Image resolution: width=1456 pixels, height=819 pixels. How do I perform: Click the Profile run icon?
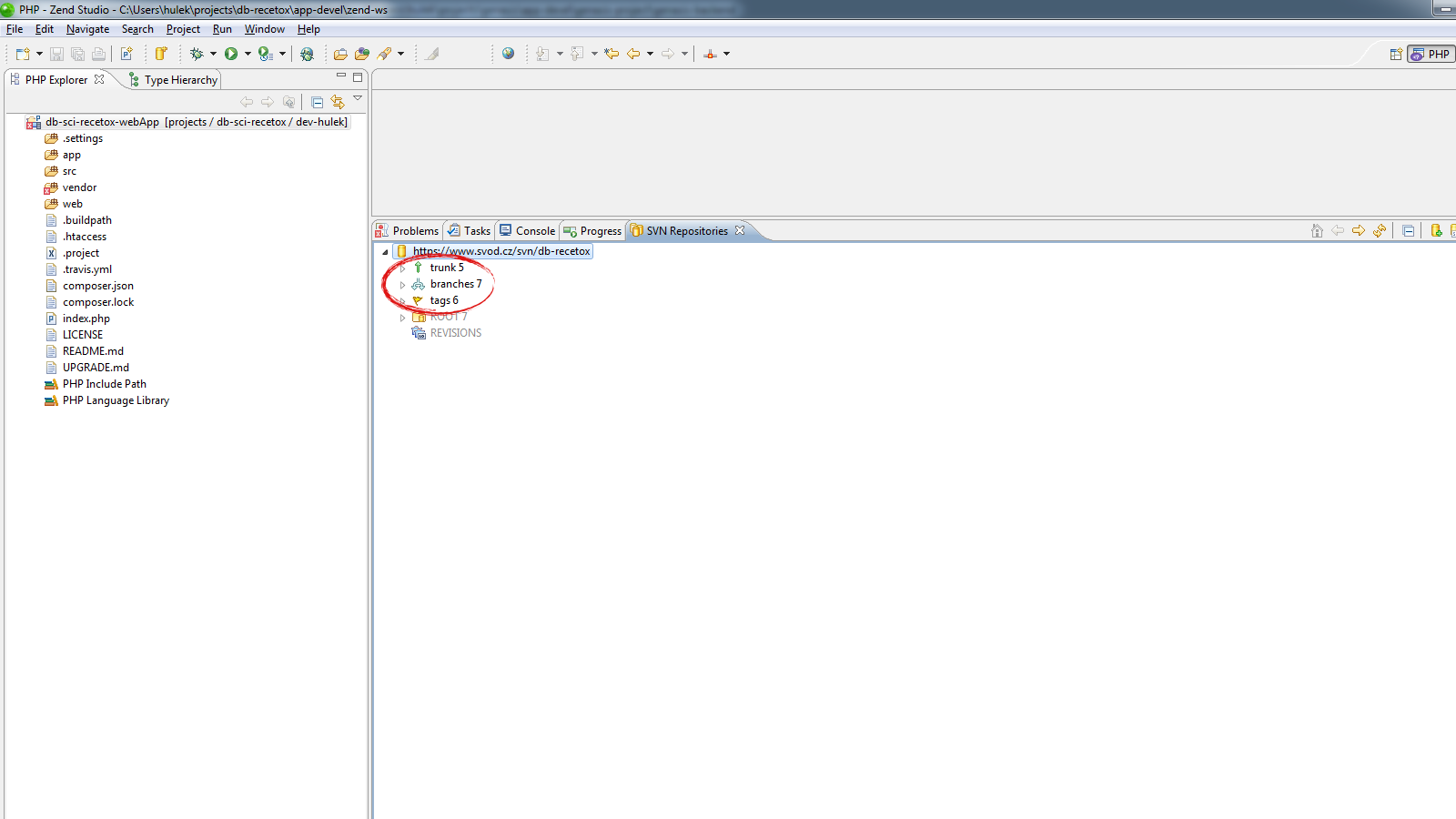point(265,54)
